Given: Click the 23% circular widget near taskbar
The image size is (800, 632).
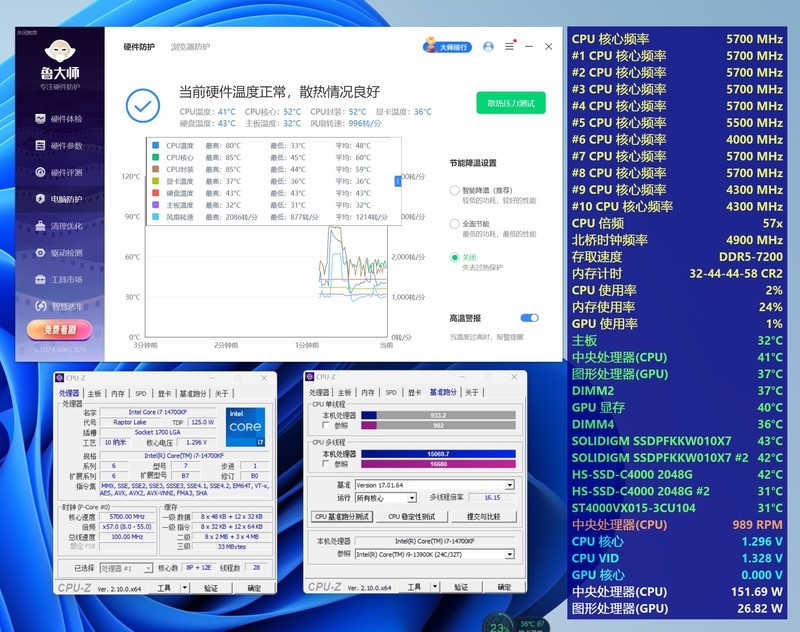Looking at the screenshot, I should click(x=499, y=625).
